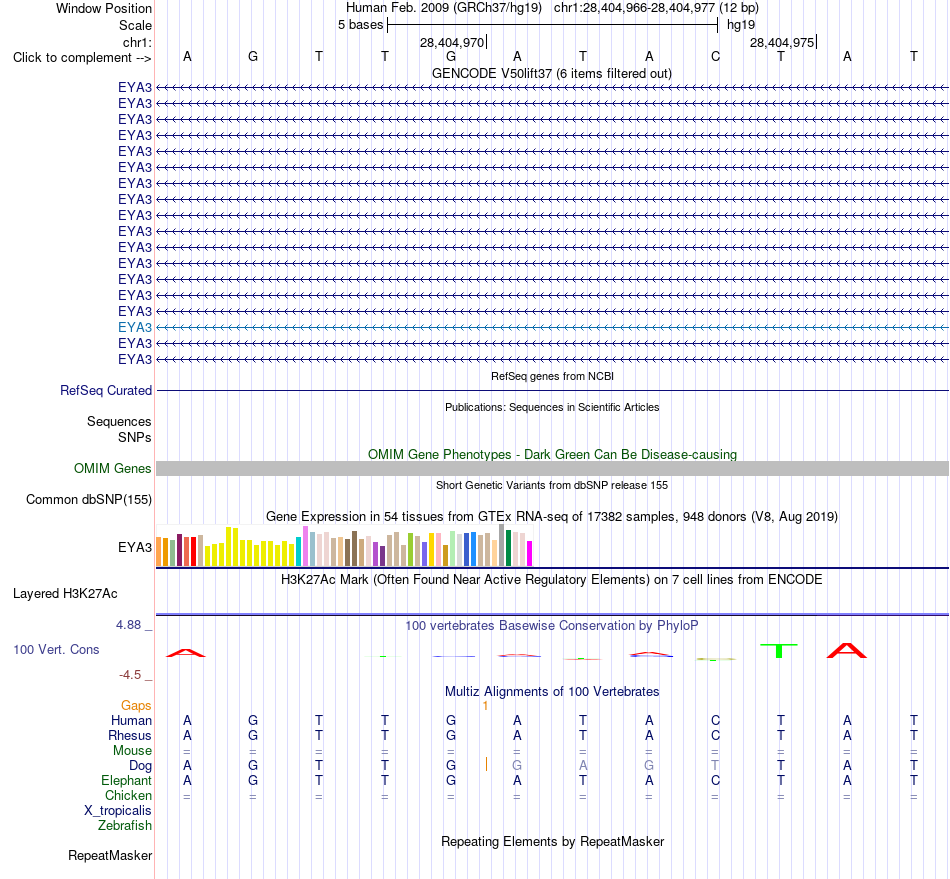
Task: Click the gray T base in the Dog row
Action: click(x=716, y=765)
